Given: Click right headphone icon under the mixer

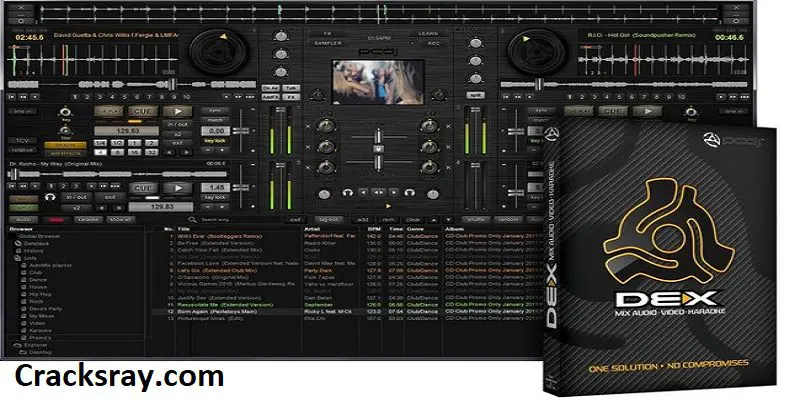Looking at the screenshot, I should click(409, 193).
